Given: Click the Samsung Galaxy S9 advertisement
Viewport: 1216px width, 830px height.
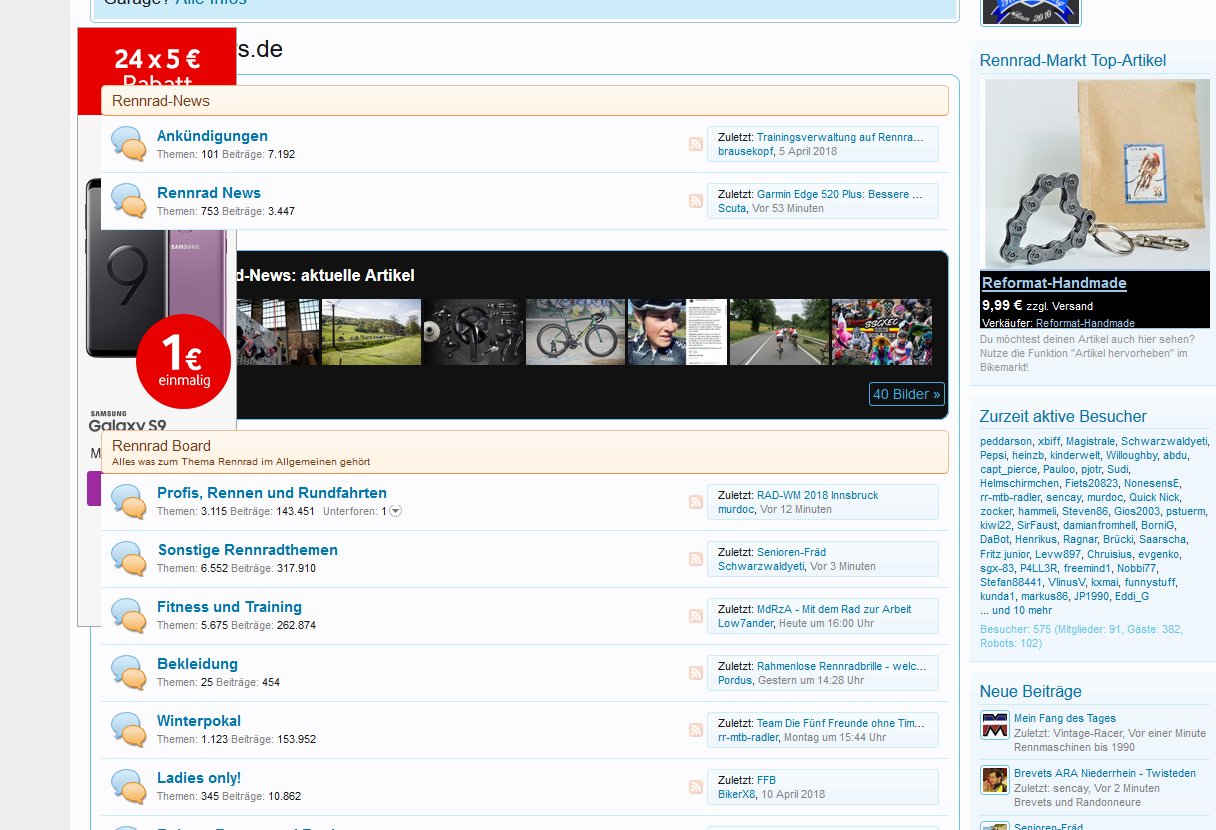Looking at the screenshot, I should pyautogui.click(x=157, y=300).
